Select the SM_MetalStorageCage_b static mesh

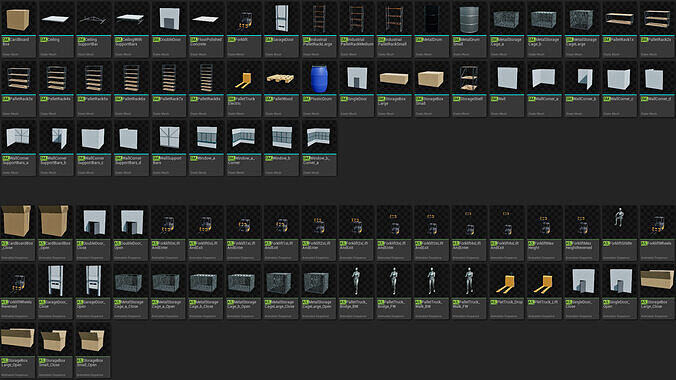[x=544, y=29]
